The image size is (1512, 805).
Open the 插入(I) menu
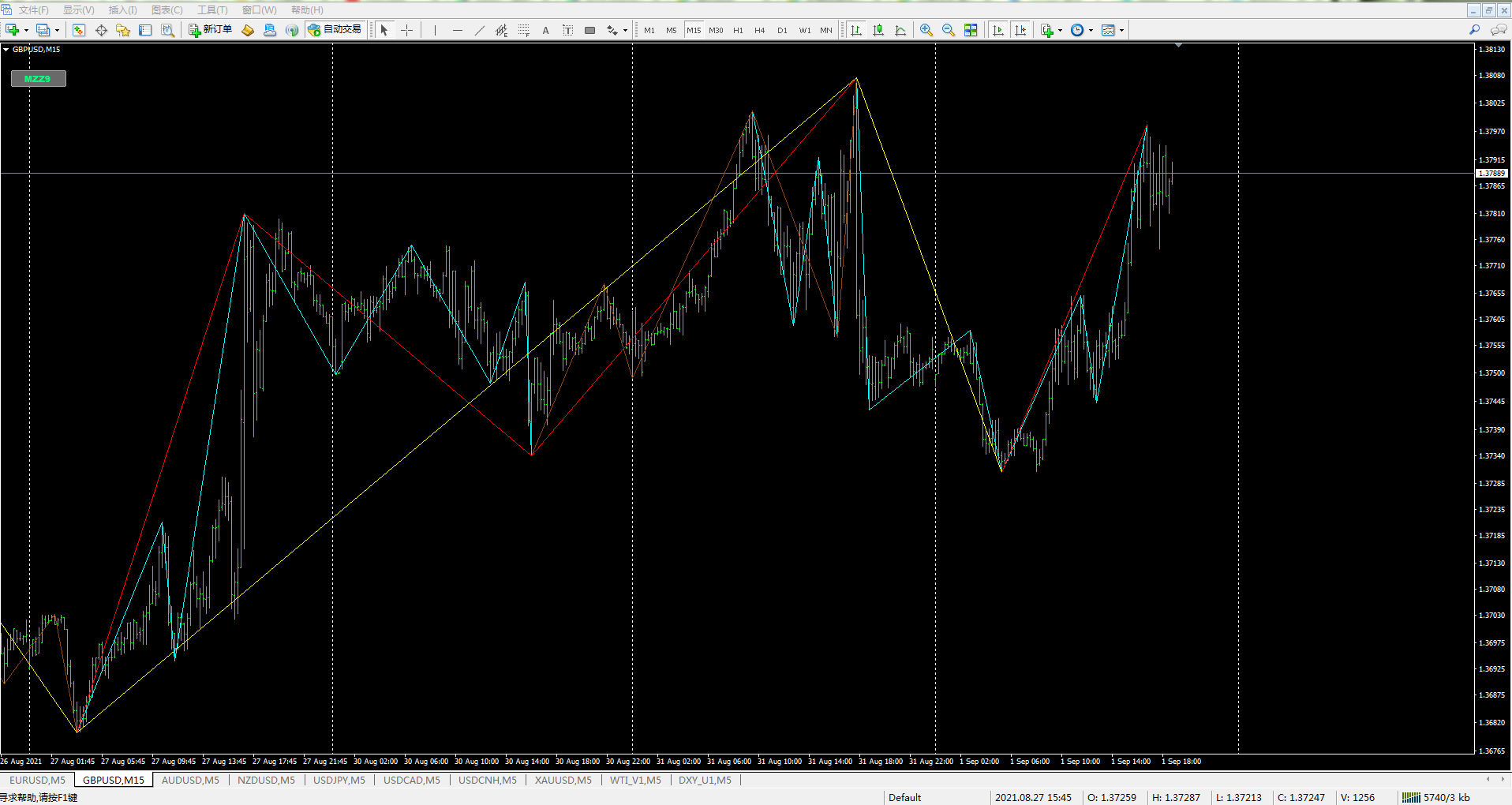122,9
